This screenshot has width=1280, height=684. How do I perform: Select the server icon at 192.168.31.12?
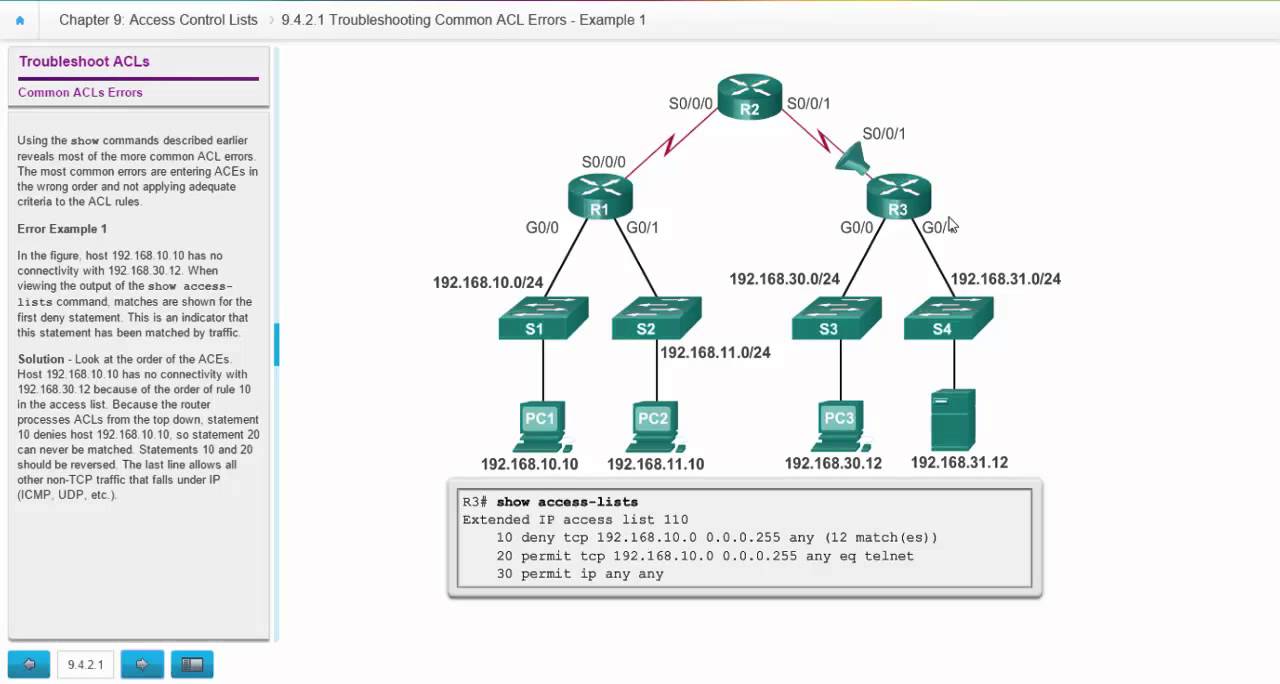click(953, 420)
